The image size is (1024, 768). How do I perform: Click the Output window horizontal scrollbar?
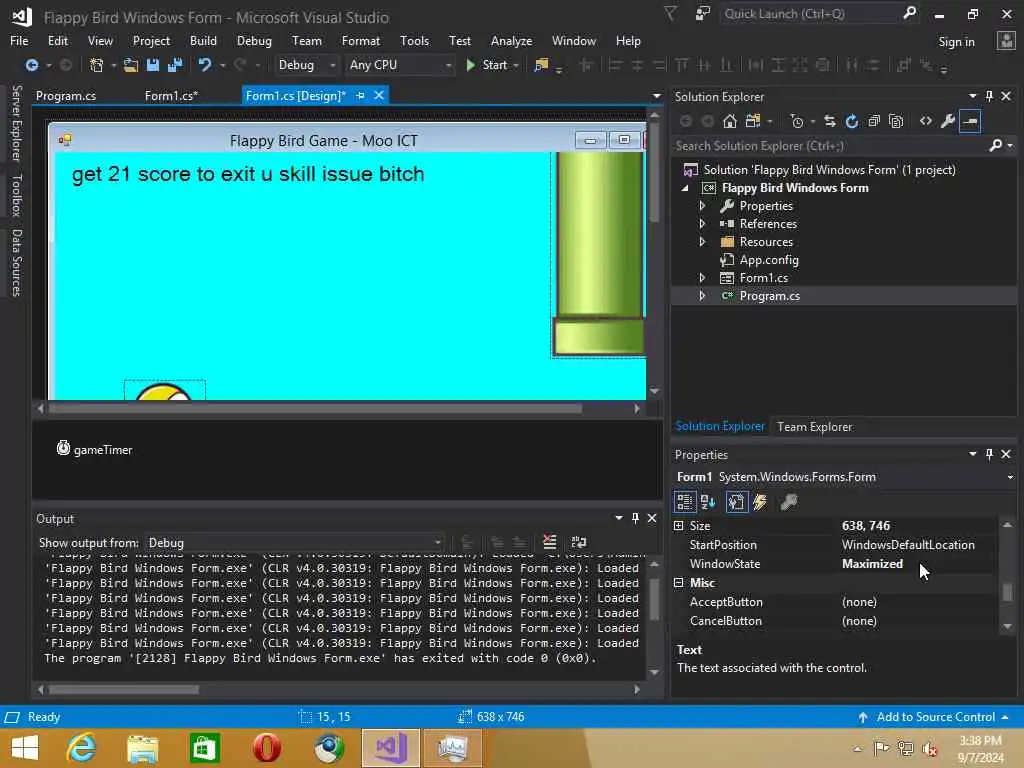tap(124, 689)
